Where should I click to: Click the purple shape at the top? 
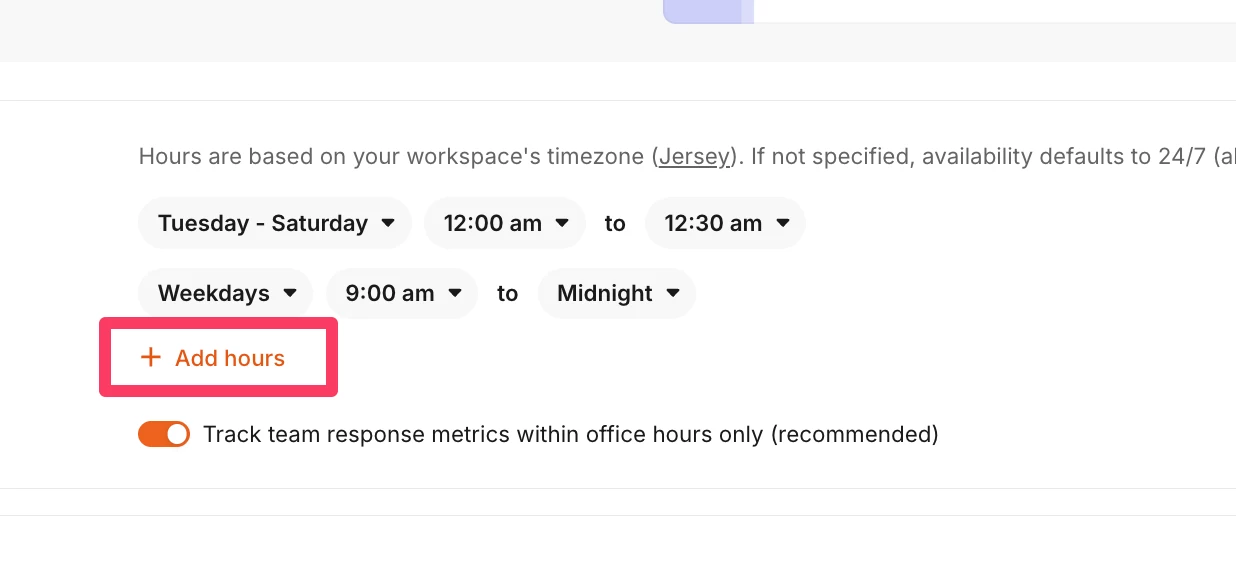pyautogui.click(x=708, y=11)
